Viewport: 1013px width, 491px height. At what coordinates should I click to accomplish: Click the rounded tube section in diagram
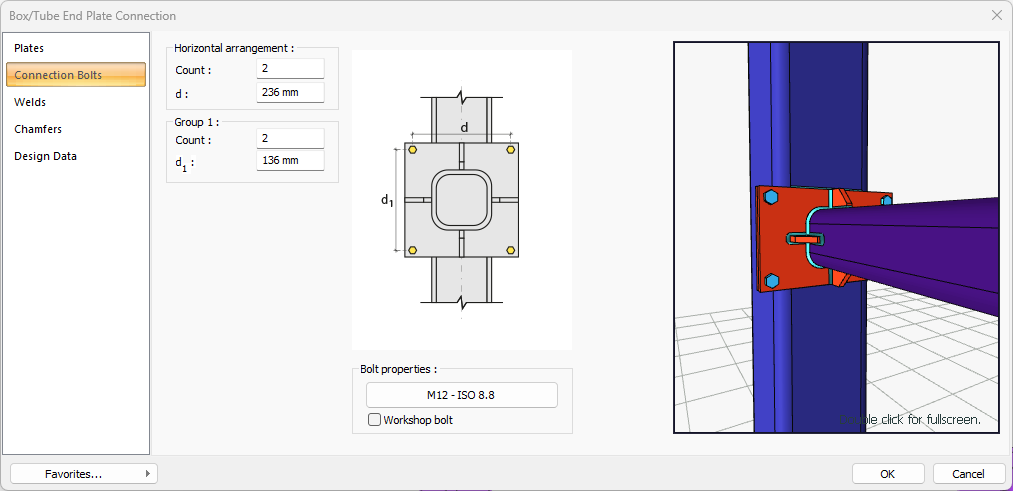tap(461, 201)
